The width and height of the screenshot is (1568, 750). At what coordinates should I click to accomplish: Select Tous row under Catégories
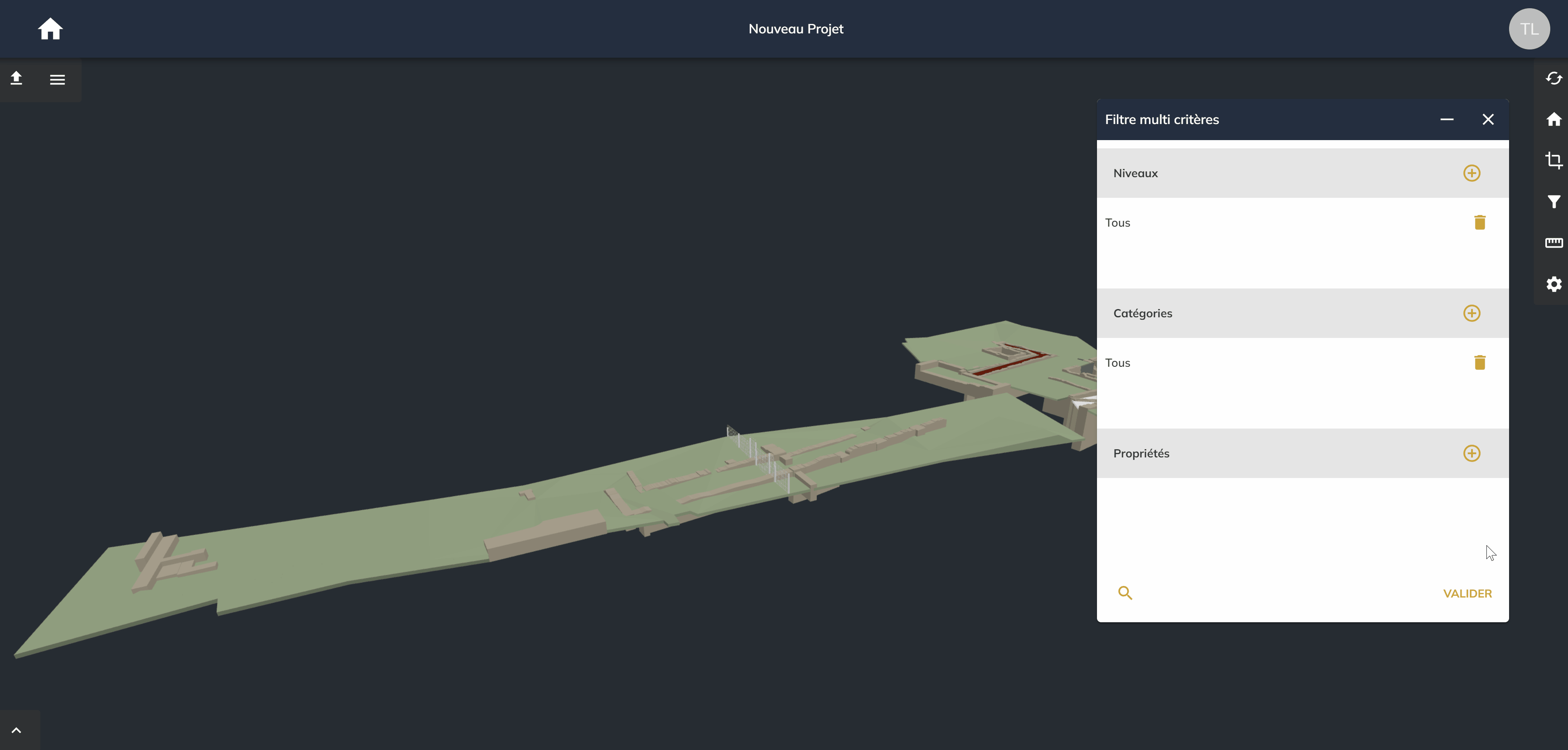pyautogui.click(x=1302, y=362)
